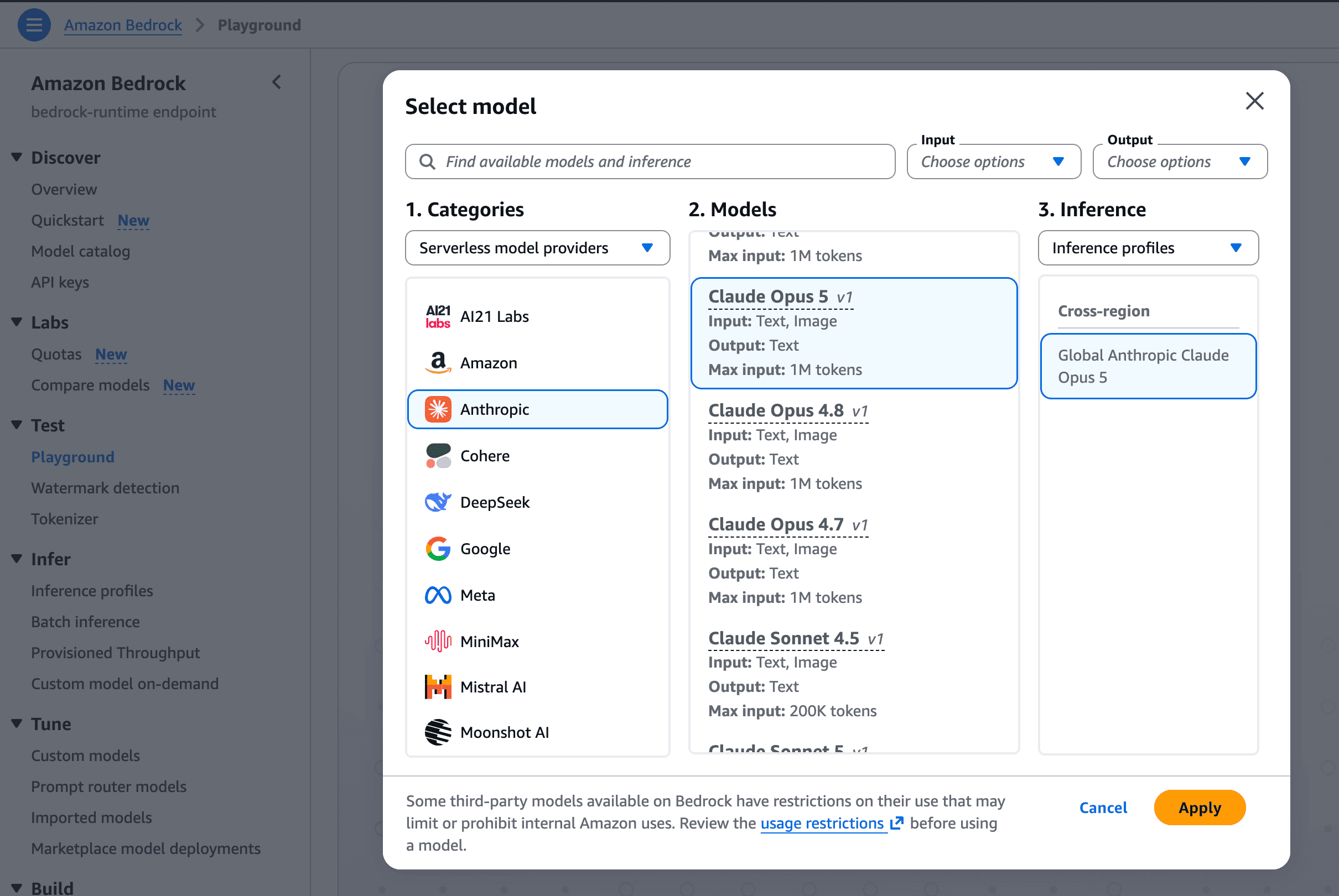Click the AI21 Labs logo icon
Image resolution: width=1339 pixels, height=896 pixels.
[438, 316]
